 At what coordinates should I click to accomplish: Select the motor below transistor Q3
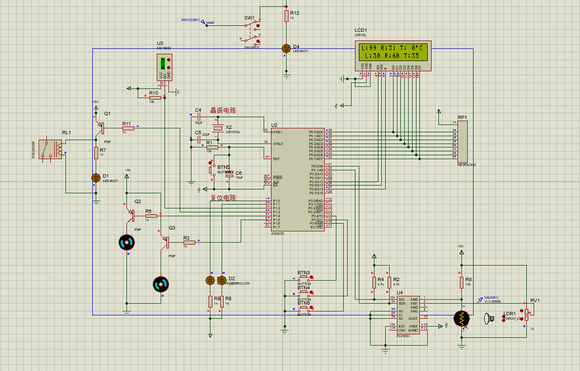coord(161,284)
